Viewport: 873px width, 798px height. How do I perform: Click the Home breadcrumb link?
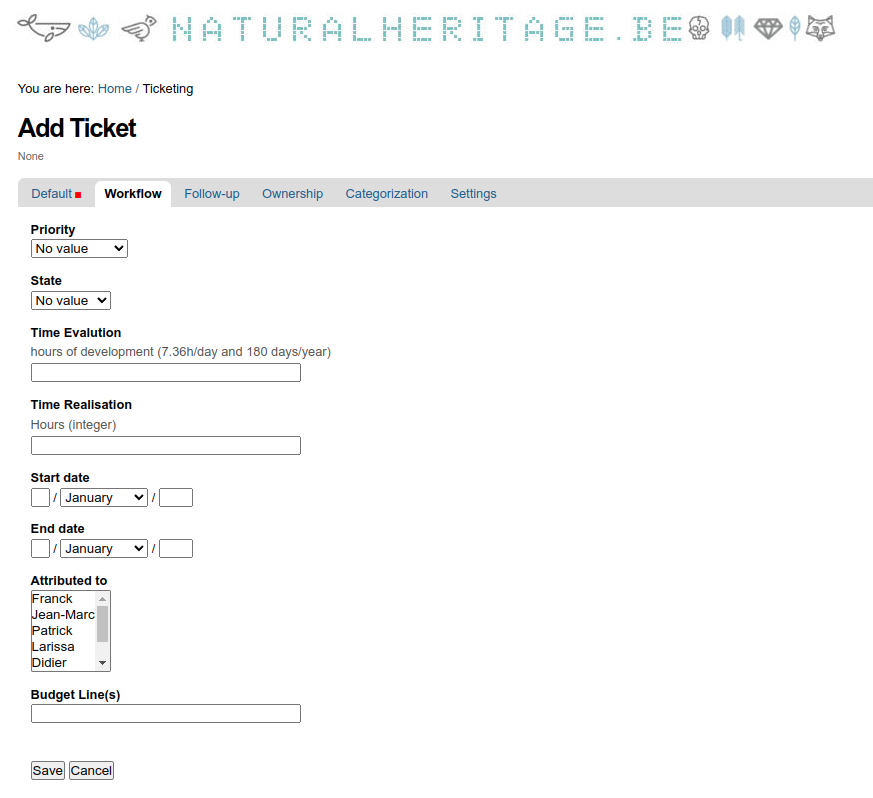point(114,89)
